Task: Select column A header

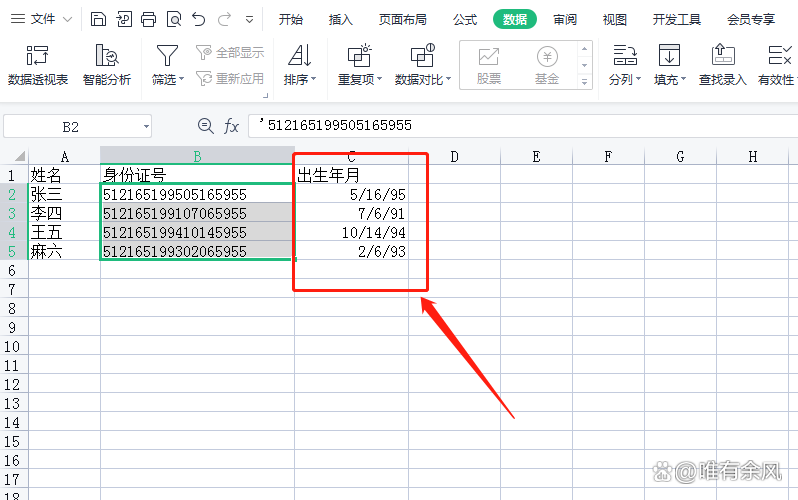Action: 64,156
